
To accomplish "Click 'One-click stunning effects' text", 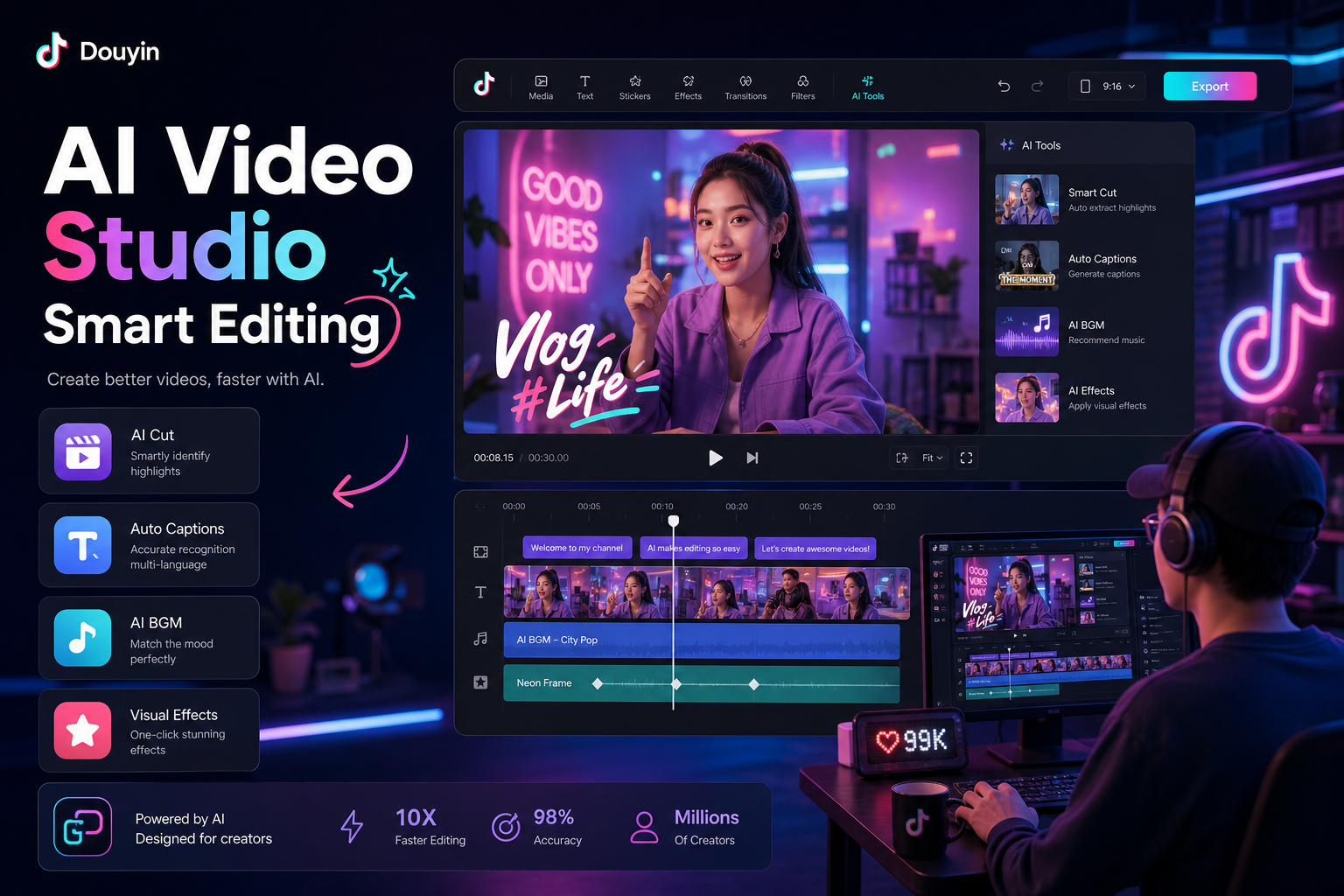I will pyautogui.click(x=178, y=742).
